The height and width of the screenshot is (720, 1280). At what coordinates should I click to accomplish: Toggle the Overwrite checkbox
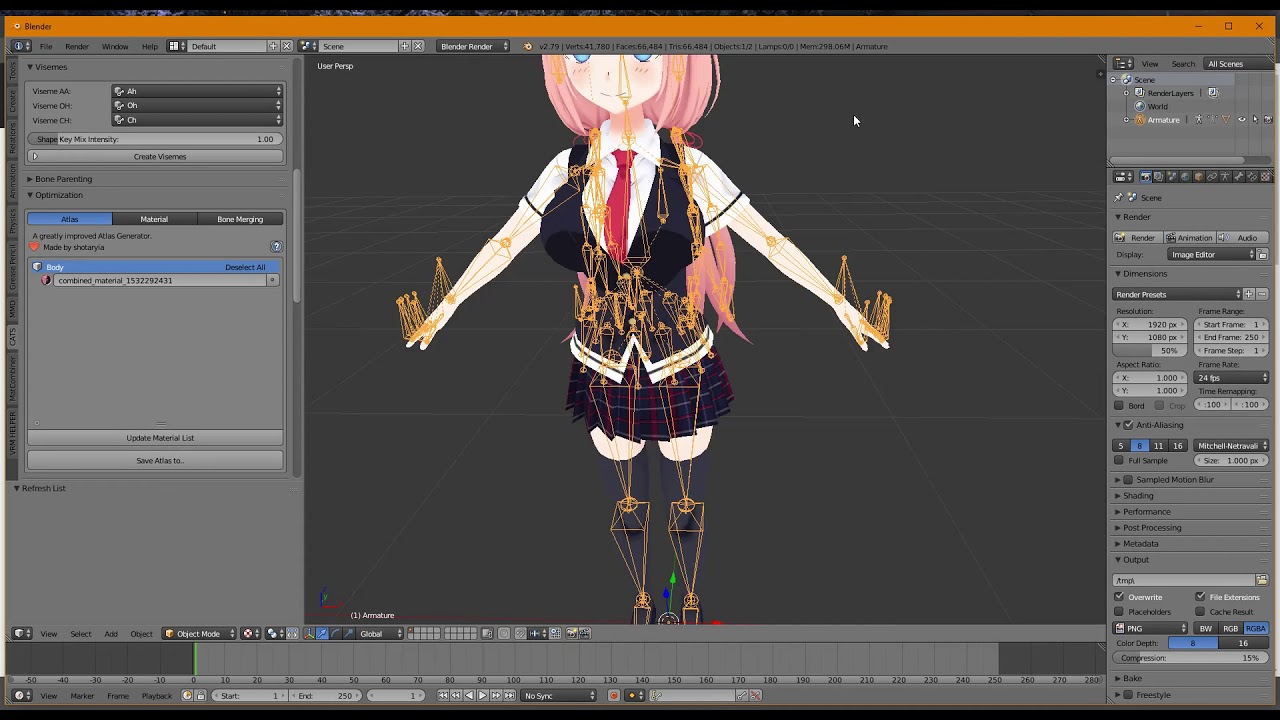point(1119,597)
